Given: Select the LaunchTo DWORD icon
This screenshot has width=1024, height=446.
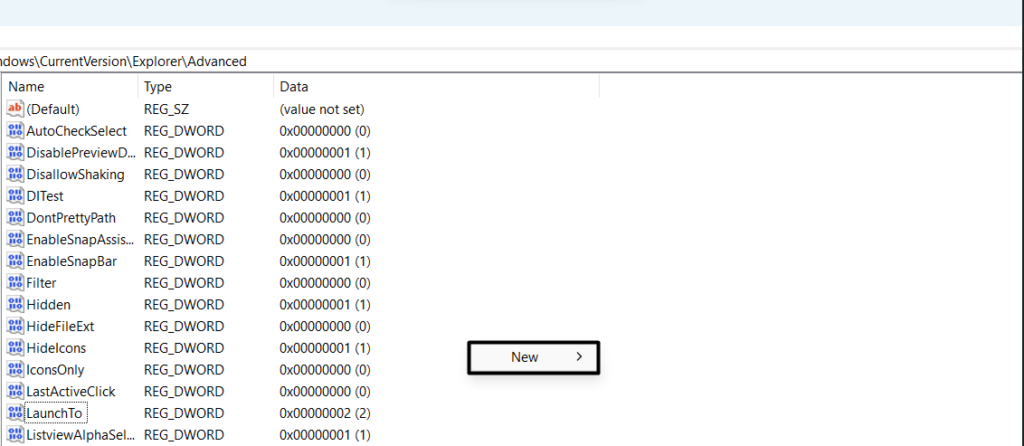Looking at the screenshot, I should click(14, 413).
